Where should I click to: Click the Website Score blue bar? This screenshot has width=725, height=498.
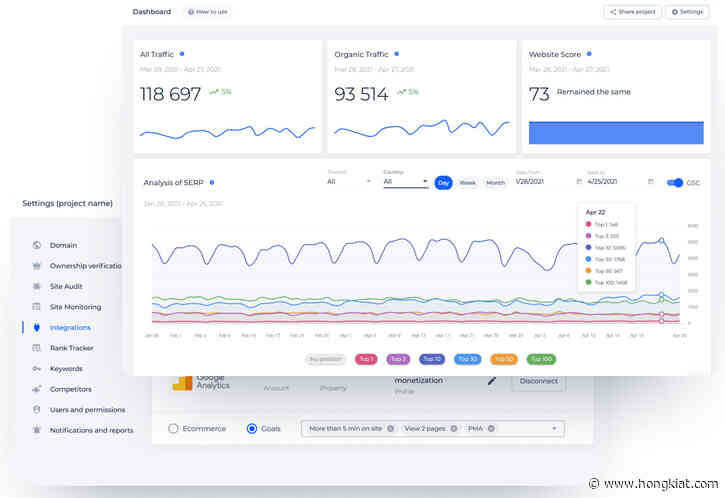coord(616,133)
